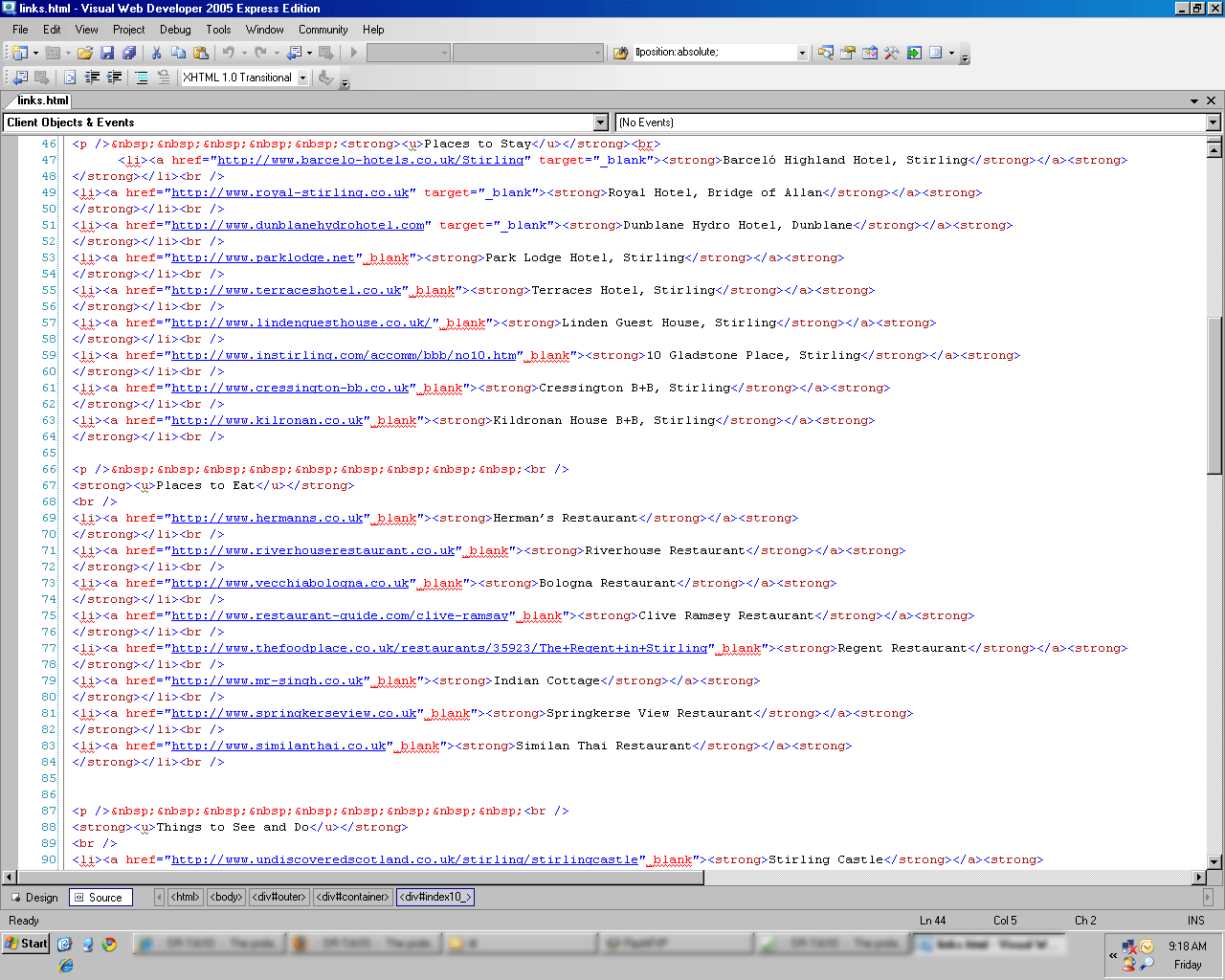Click the Increase Indent icon

tap(114, 78)
